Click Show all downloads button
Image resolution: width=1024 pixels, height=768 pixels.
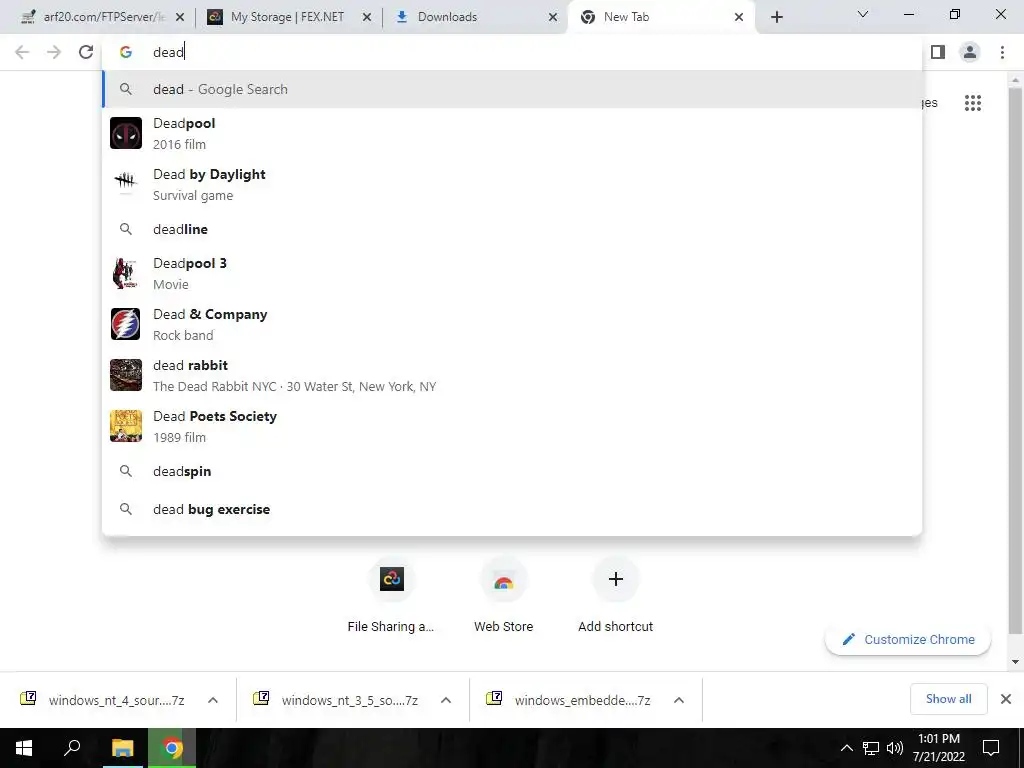click(948, 699)
